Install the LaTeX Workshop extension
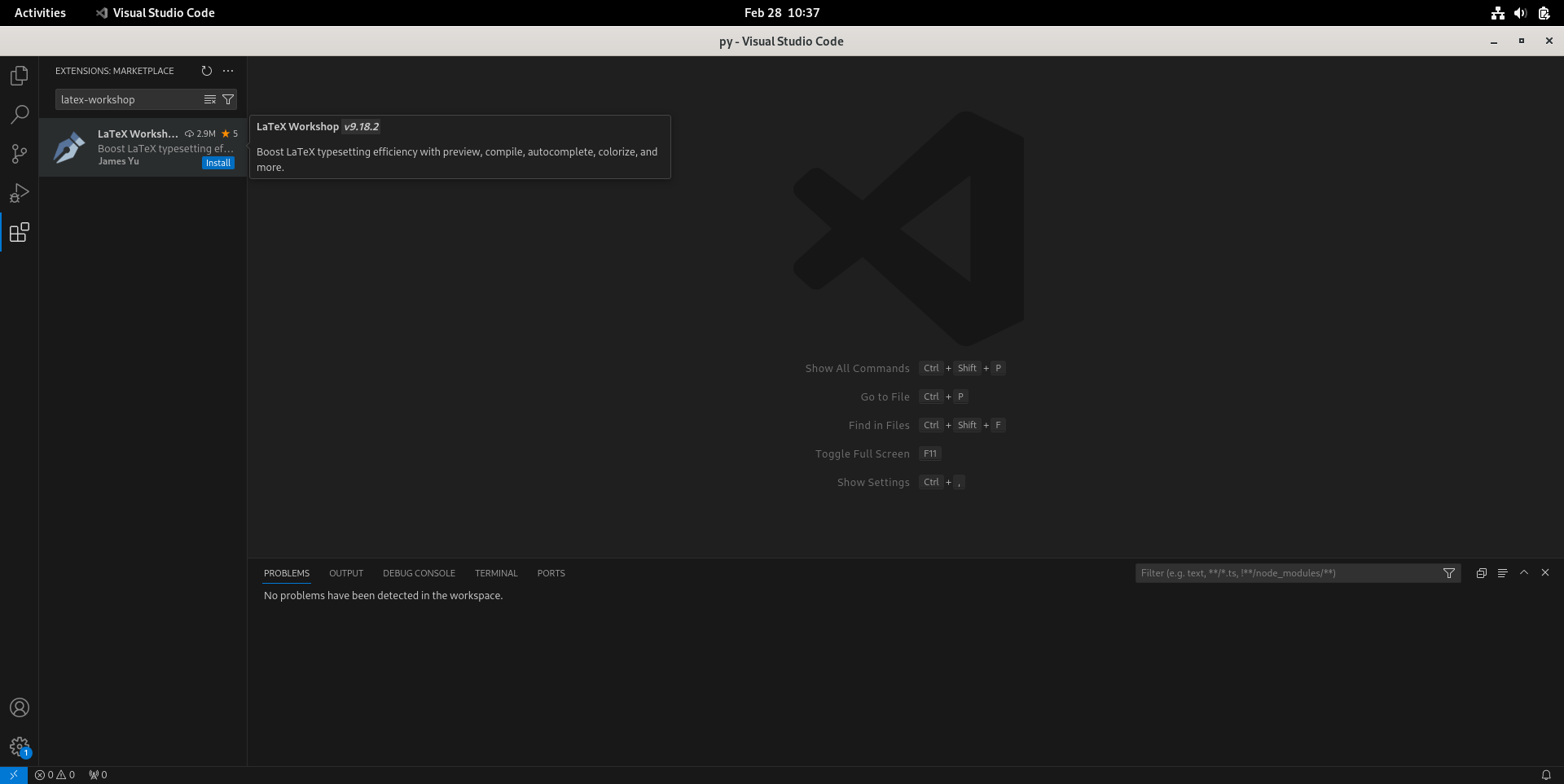The height and width of the screenshot is (784, 1564). 218,163
